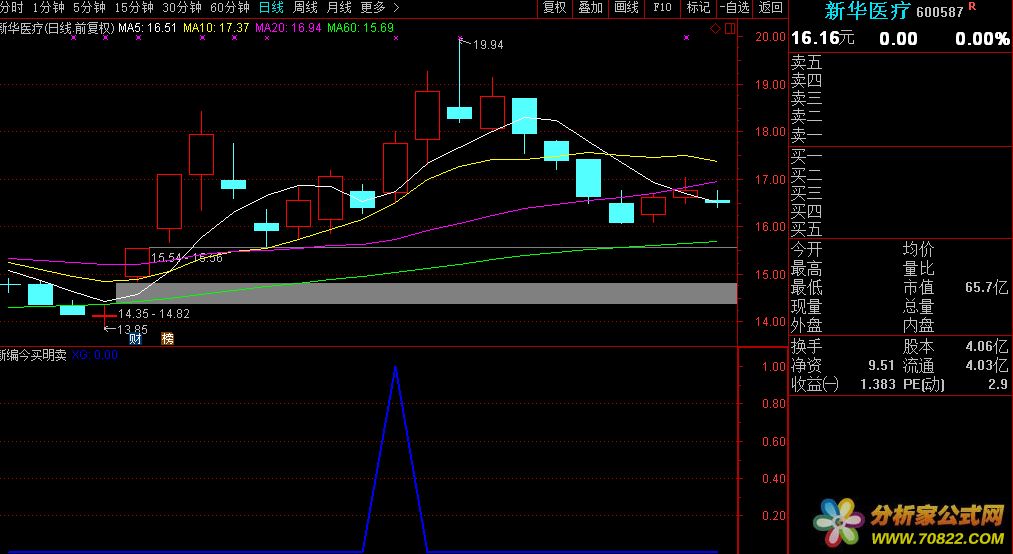Open the 复权 adjustment menu
Viewport: 1013px width, 554px height.
(x=554, y=7)
